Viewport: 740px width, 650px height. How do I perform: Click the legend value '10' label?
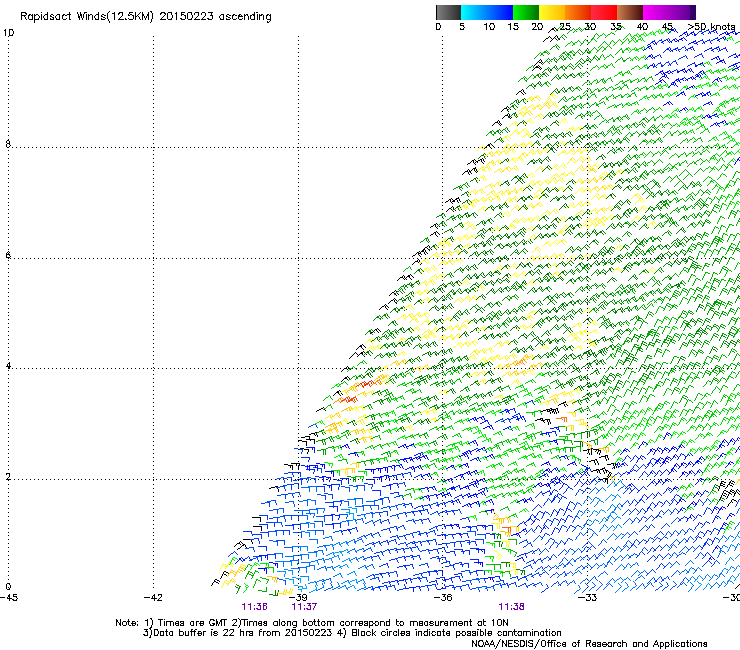pyautogui.click(x=489, y=26)
